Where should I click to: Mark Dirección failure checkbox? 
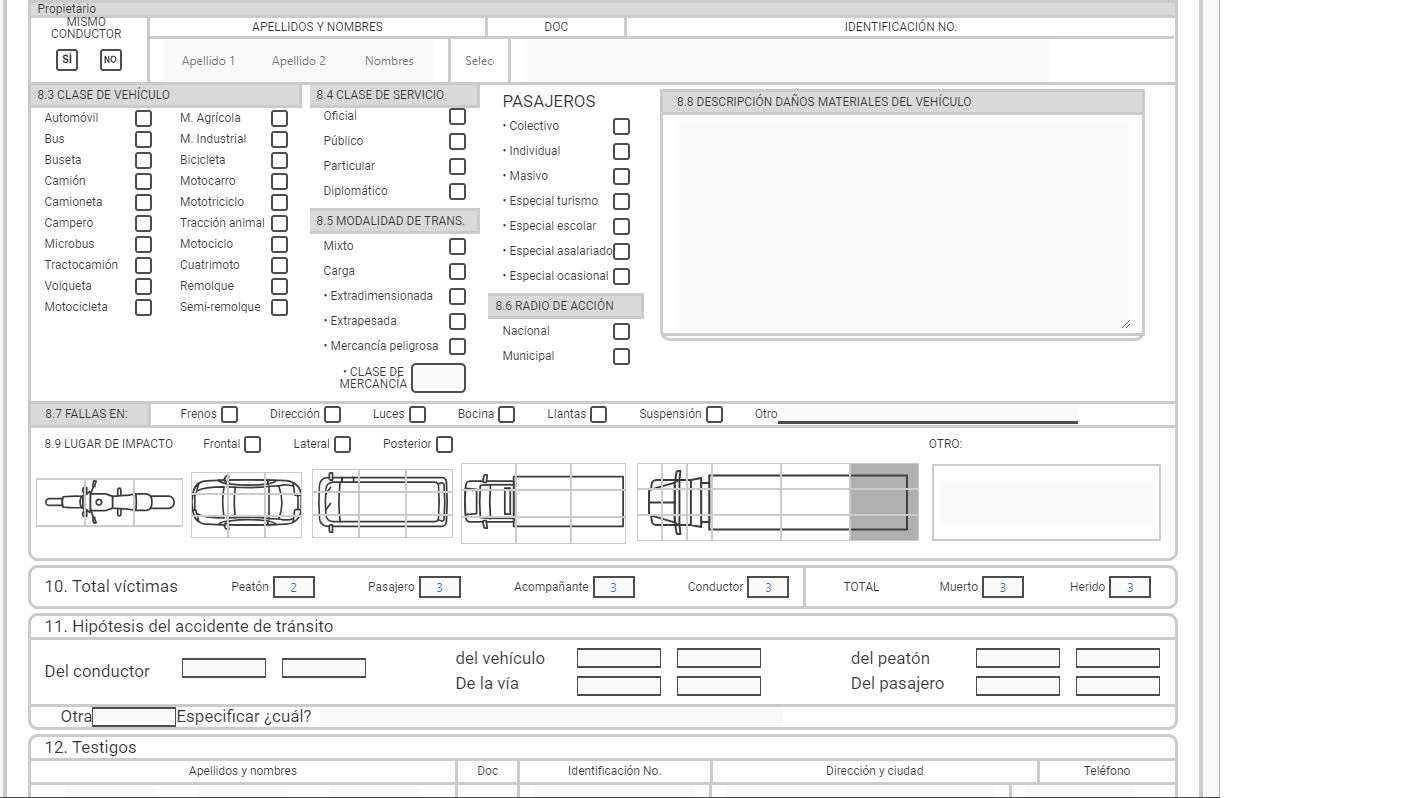[332, 414]
